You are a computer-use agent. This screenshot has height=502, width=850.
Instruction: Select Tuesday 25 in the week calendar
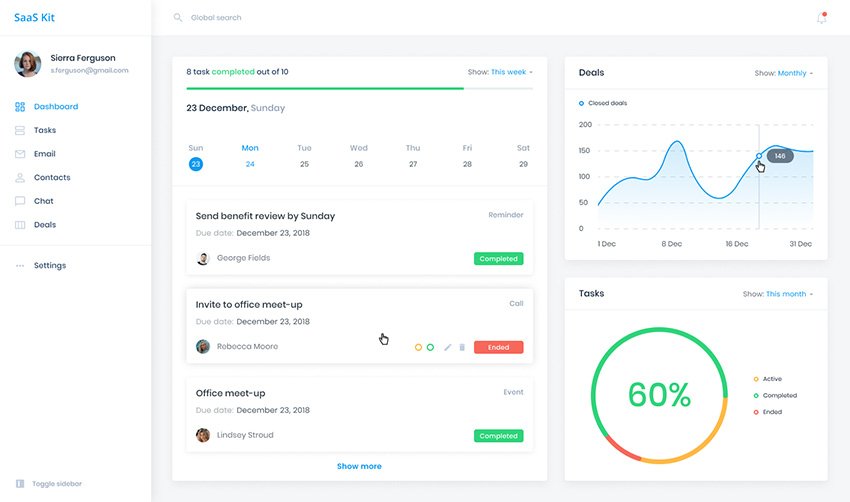(x=304, y=164)
